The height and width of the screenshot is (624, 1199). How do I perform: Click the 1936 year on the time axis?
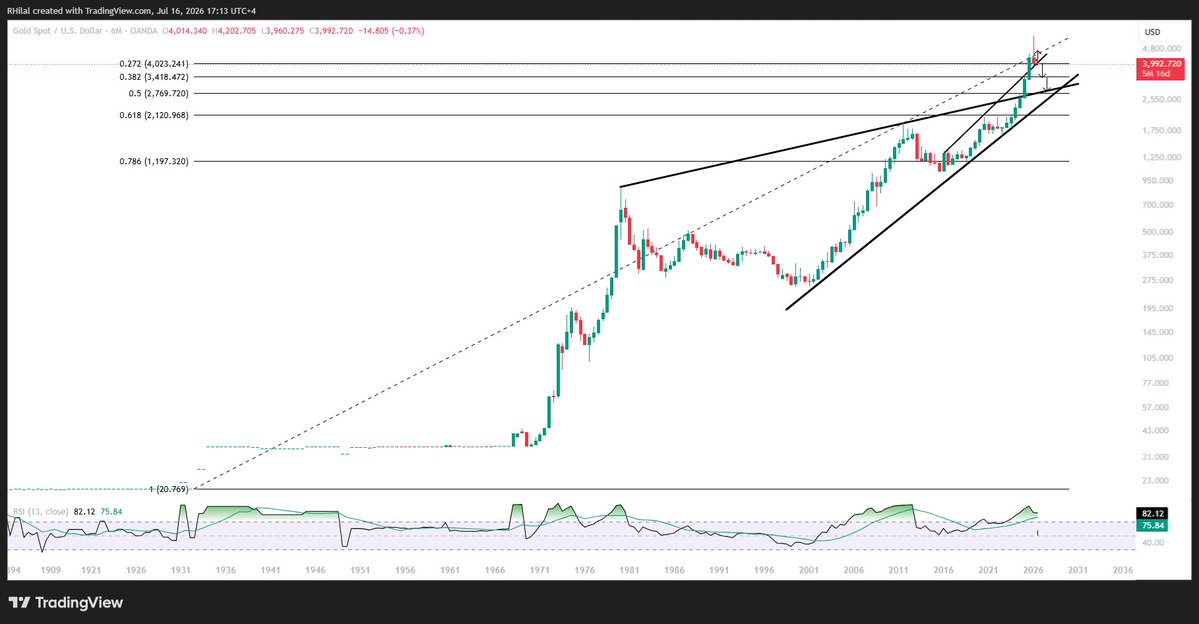[x=226, y=570]
